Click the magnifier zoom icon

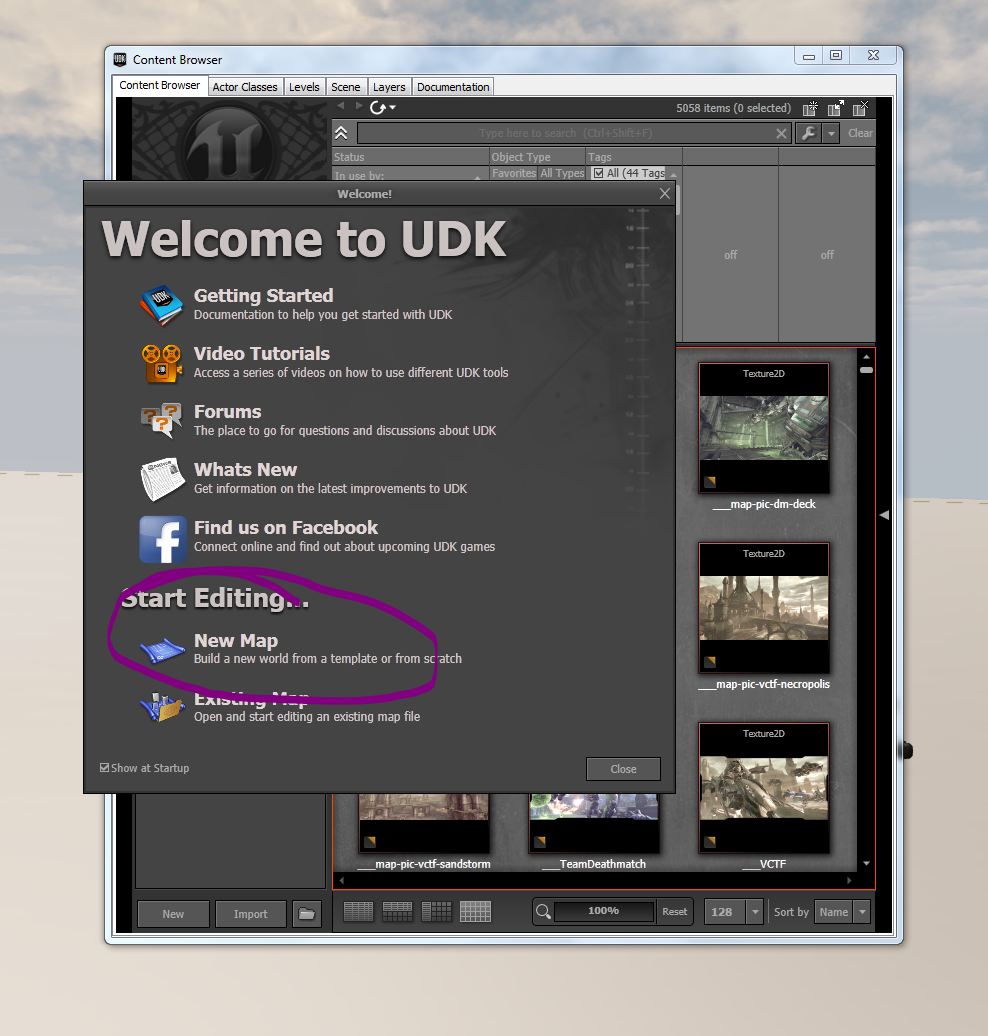pos(543,912)
